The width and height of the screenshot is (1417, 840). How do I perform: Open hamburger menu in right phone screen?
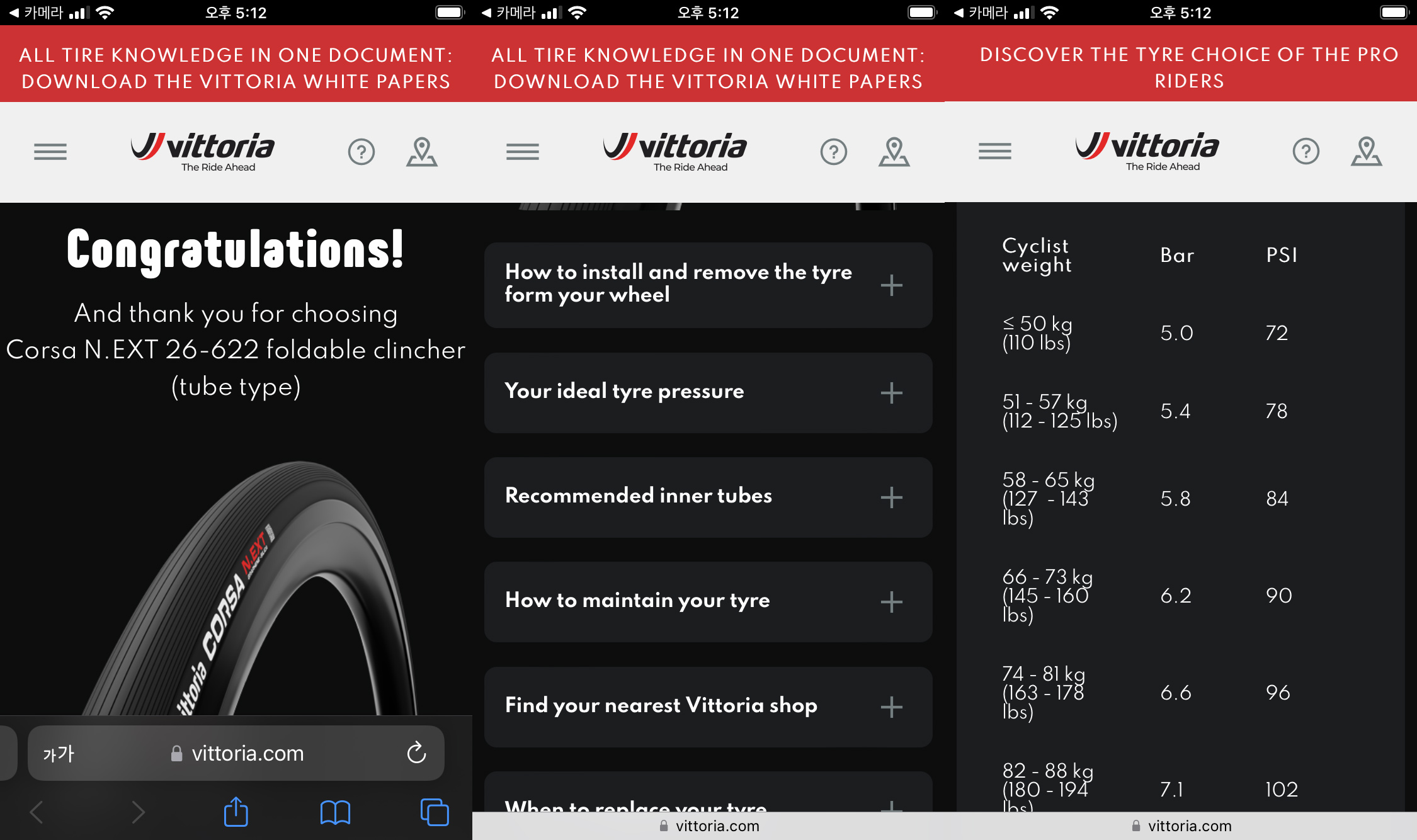point(995,151)
